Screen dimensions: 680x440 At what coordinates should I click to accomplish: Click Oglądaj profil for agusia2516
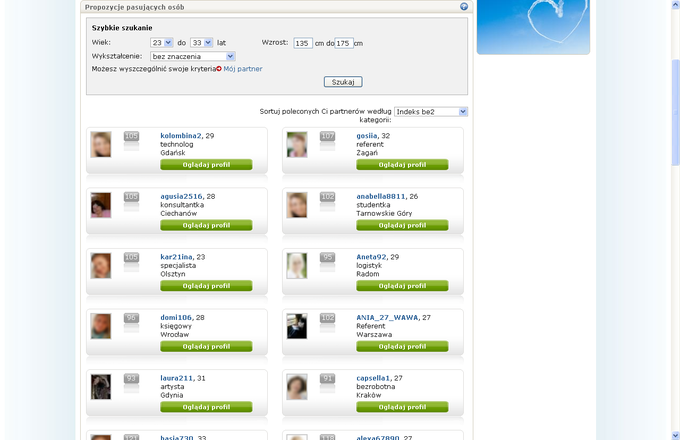(x=206, y=225)
